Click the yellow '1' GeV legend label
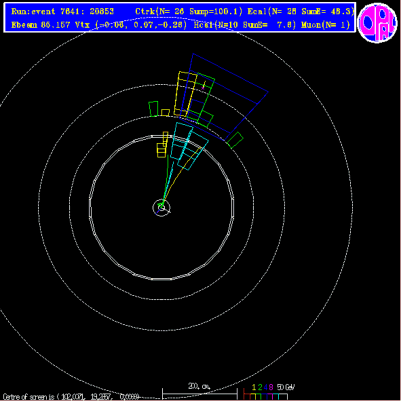 pyautogui.click(x=254, y=387)
